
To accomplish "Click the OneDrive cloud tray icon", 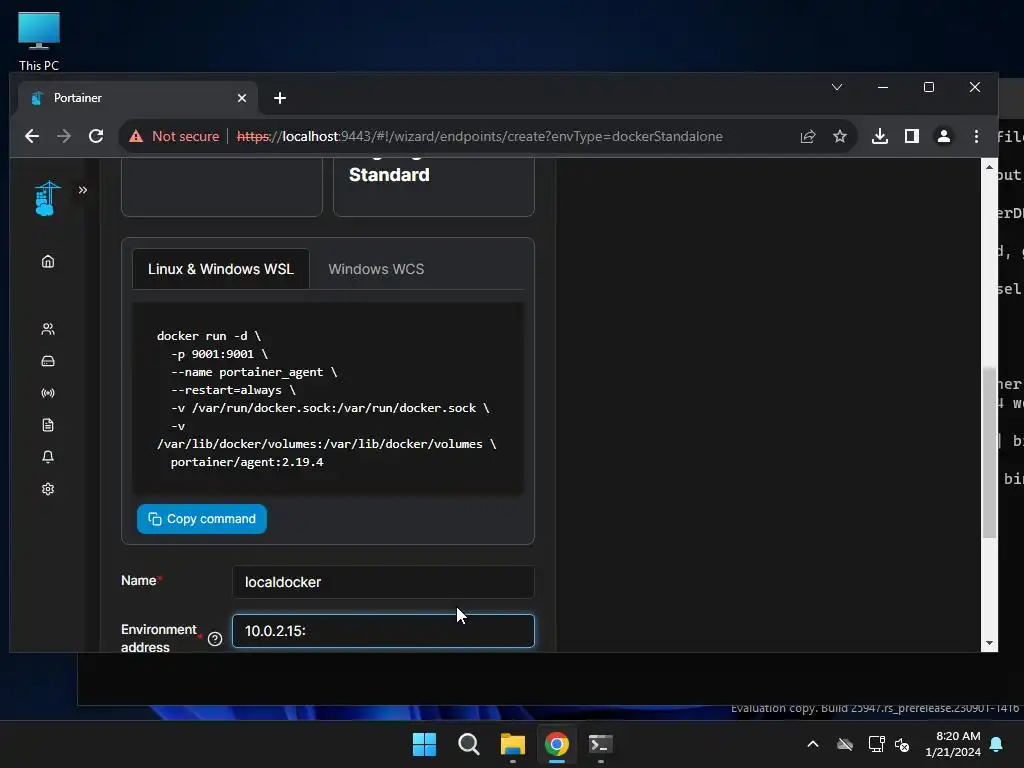I will [845, 744].
